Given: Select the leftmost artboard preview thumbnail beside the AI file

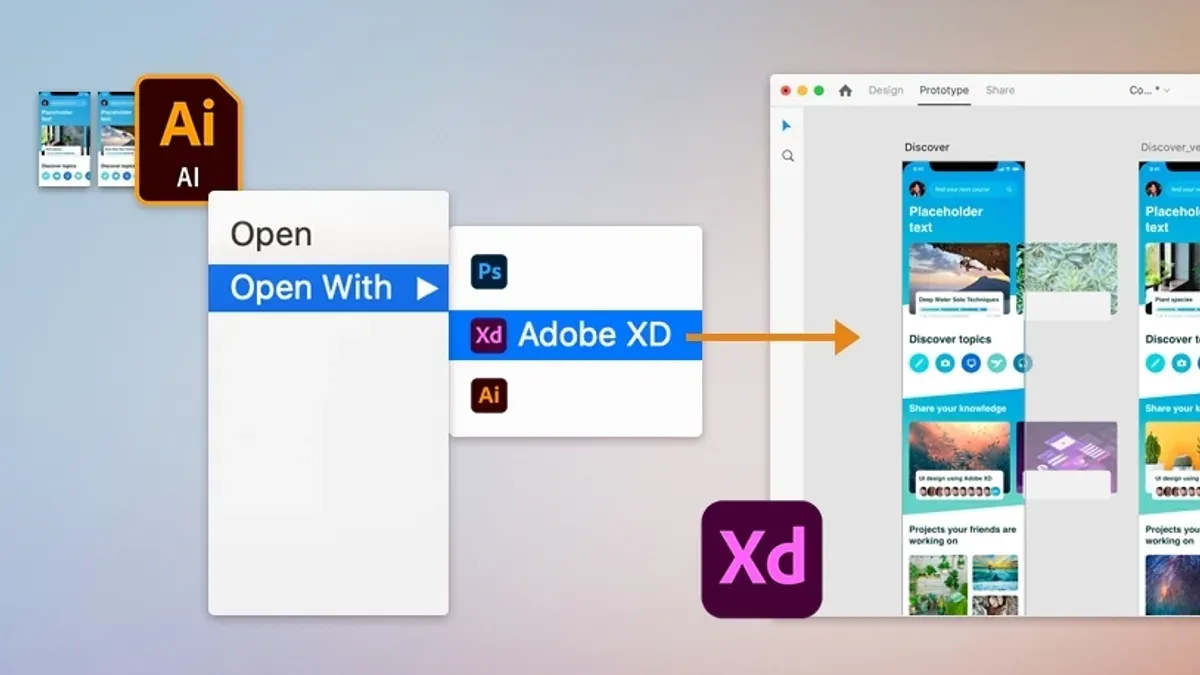Looking at the screenshot, I should tap(64, 139).
